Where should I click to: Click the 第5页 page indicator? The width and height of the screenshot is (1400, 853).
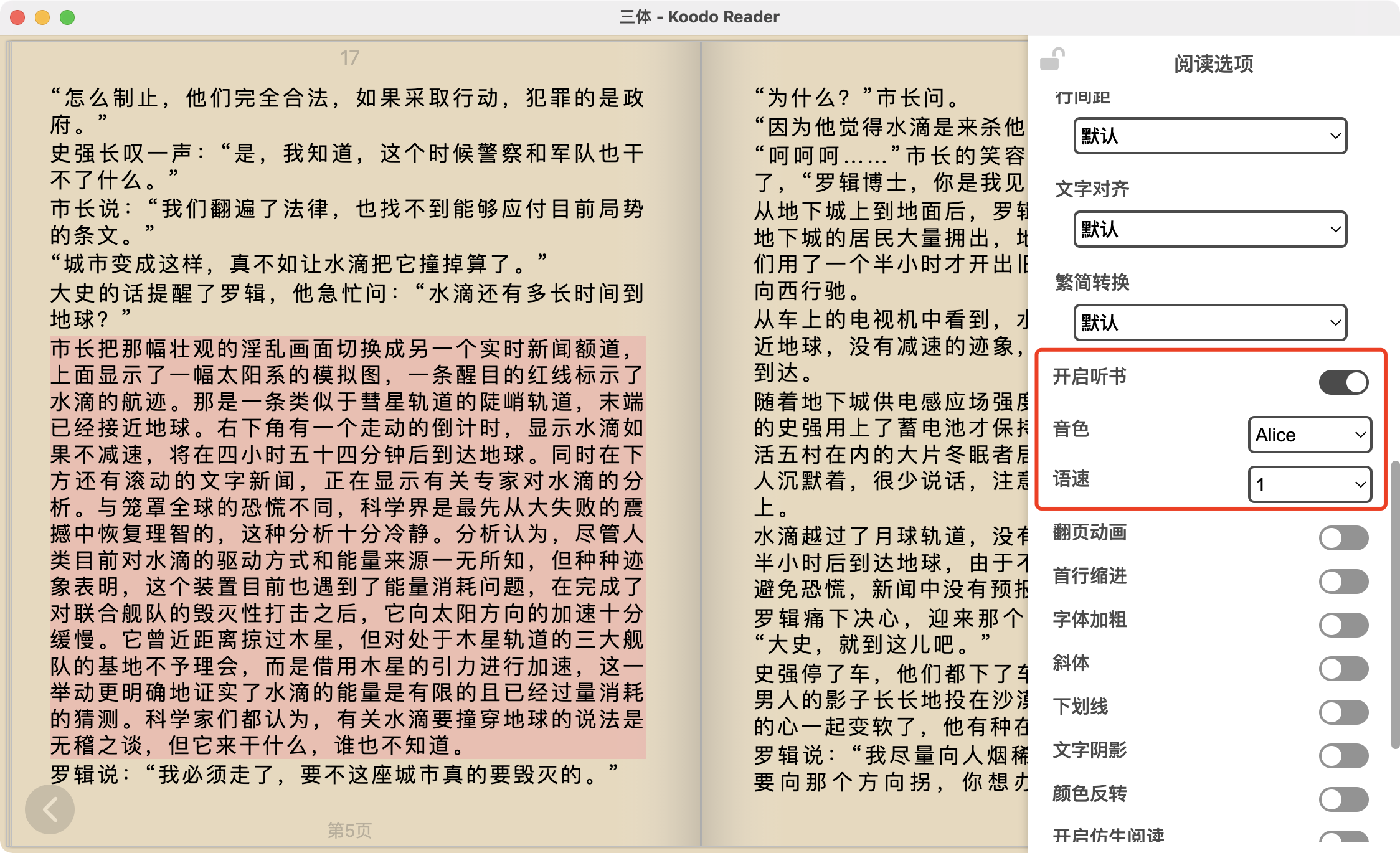point(349,830)
